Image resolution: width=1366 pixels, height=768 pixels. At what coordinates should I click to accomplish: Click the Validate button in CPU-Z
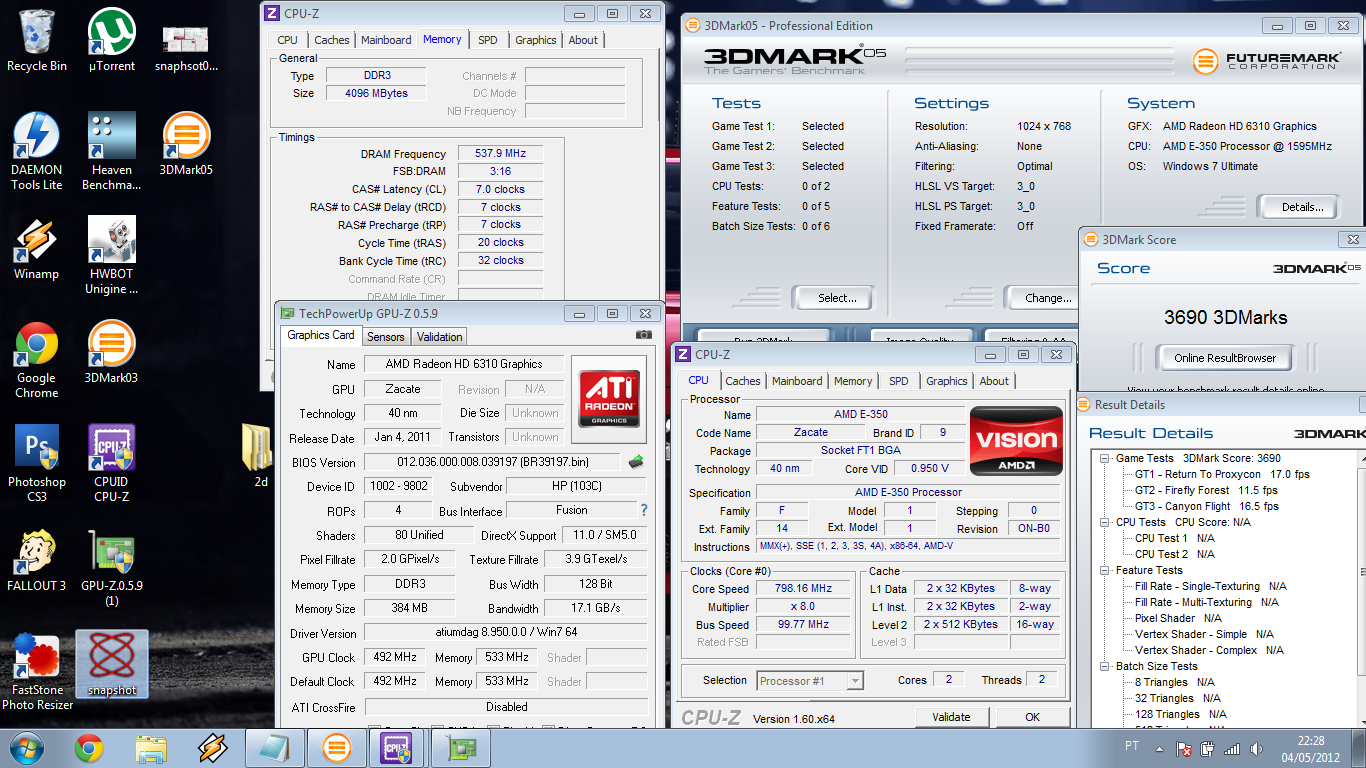pyautogui.click(x=951, y=717)
